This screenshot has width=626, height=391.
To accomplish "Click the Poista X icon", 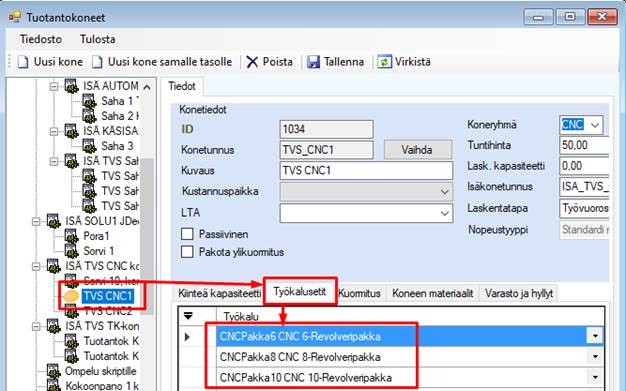I will click(252, 62).
